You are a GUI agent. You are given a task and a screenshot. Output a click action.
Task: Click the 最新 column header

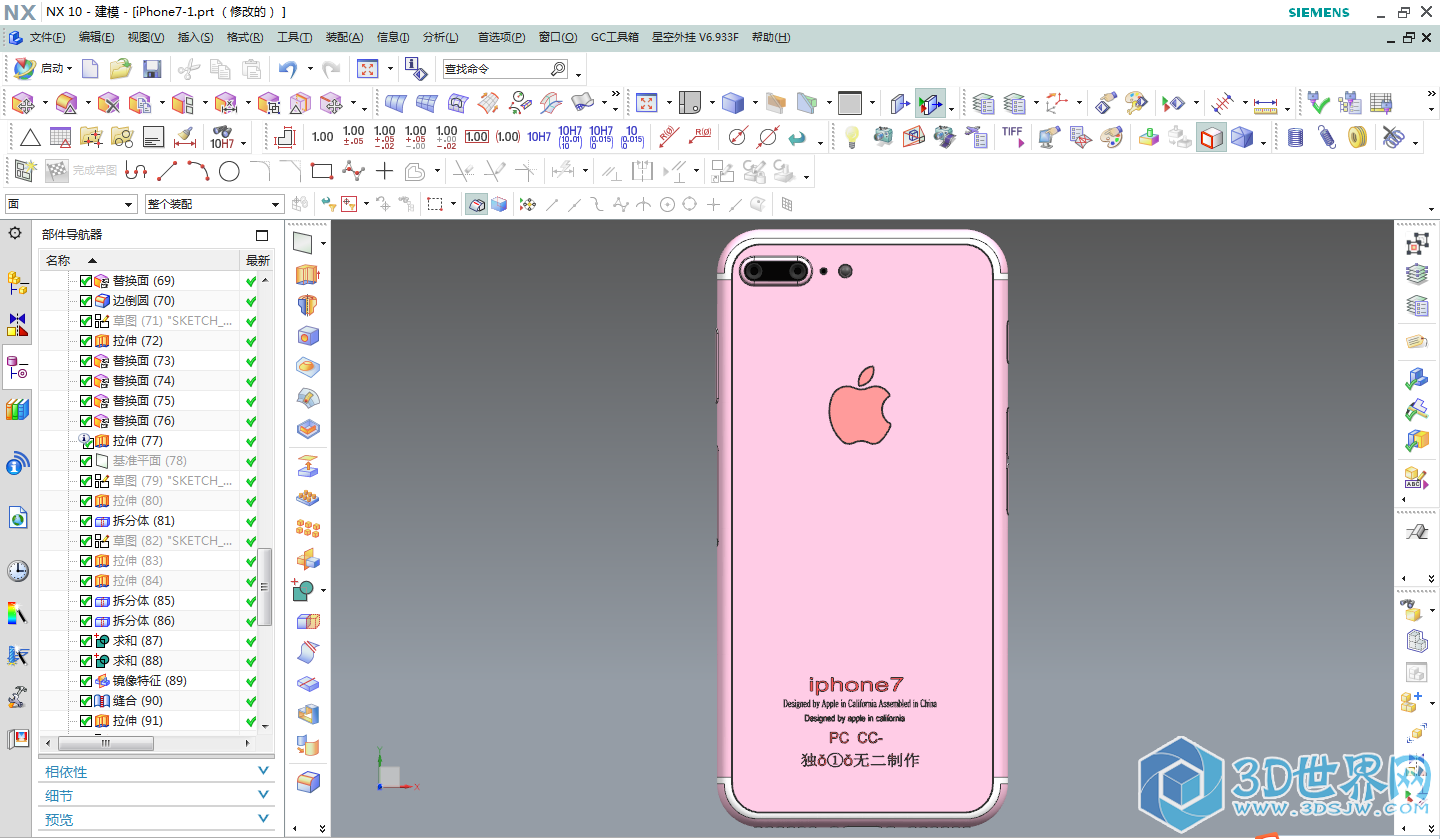pos(257,260)
